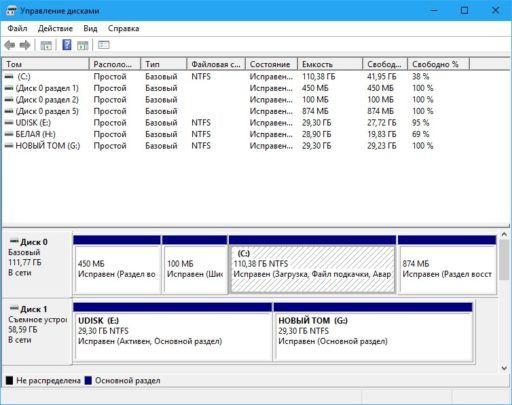
Task: Click the drive icon of БЕЛАЯ (H:) row
Action: click(9, 134)
